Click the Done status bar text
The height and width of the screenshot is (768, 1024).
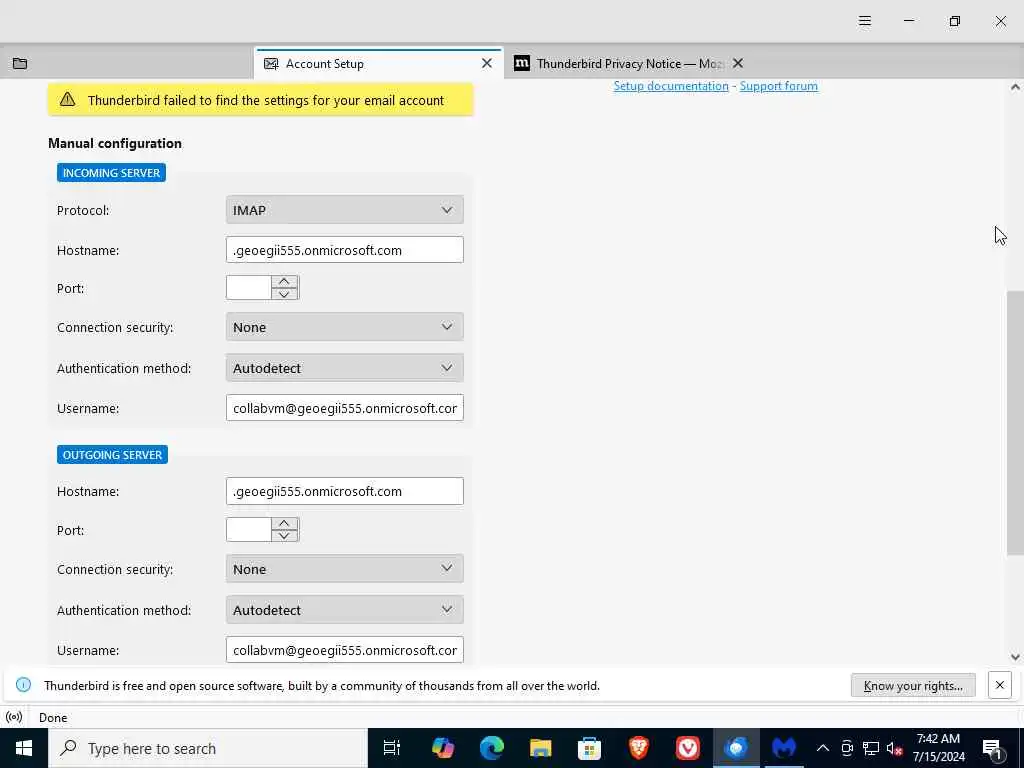pyautogui.click(x=53, y=718)
